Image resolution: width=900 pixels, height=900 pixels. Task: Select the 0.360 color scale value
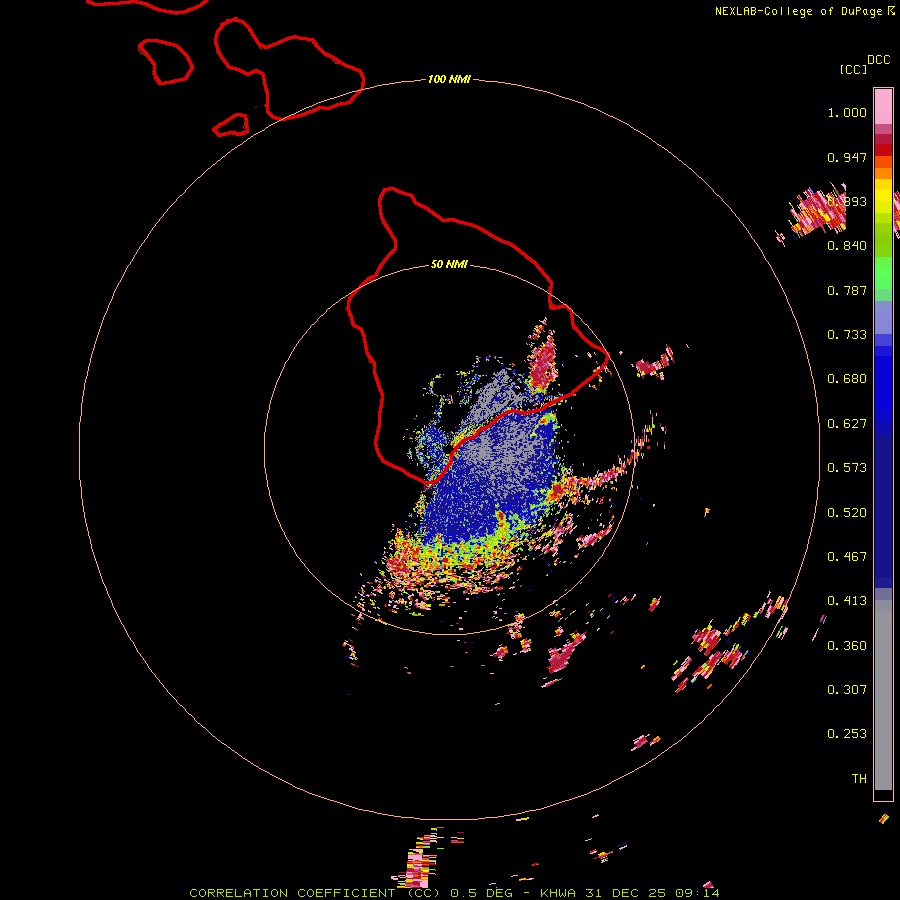847,646
